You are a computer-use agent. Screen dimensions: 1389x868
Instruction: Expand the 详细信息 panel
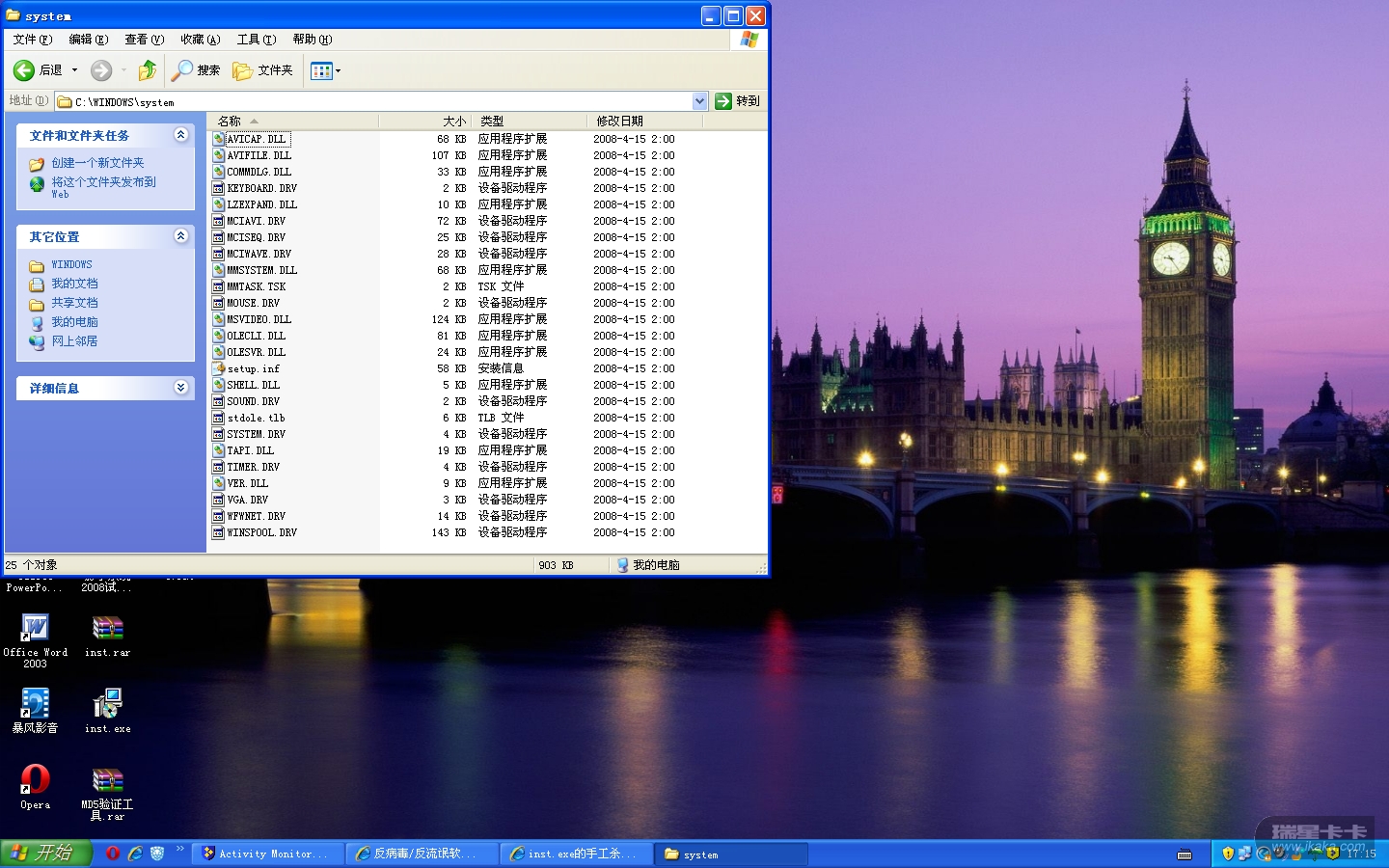point(180,388)
